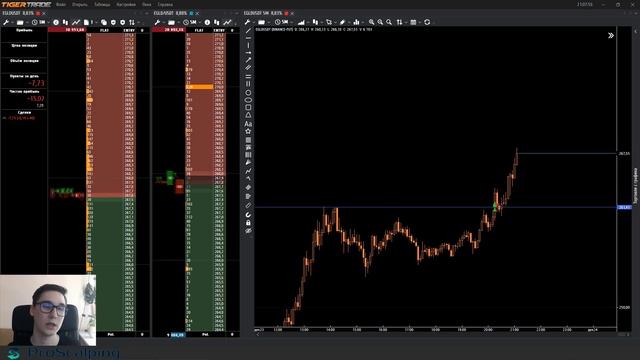Click first order book line chart icon

click(x=76, y=22)
